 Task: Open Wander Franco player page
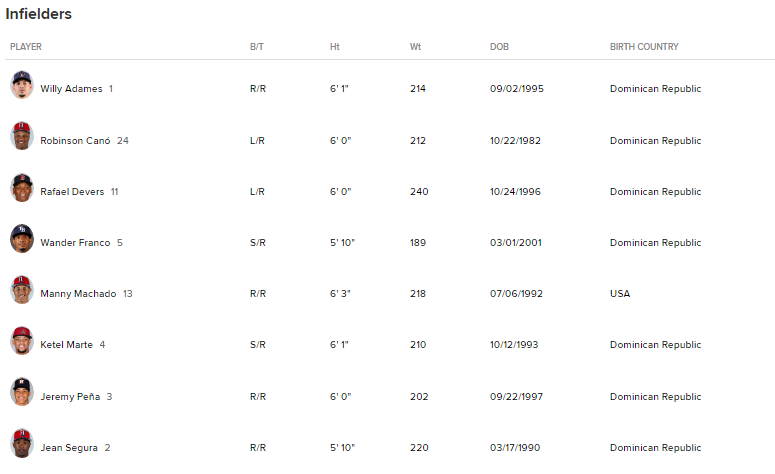(x=75, y=243)
